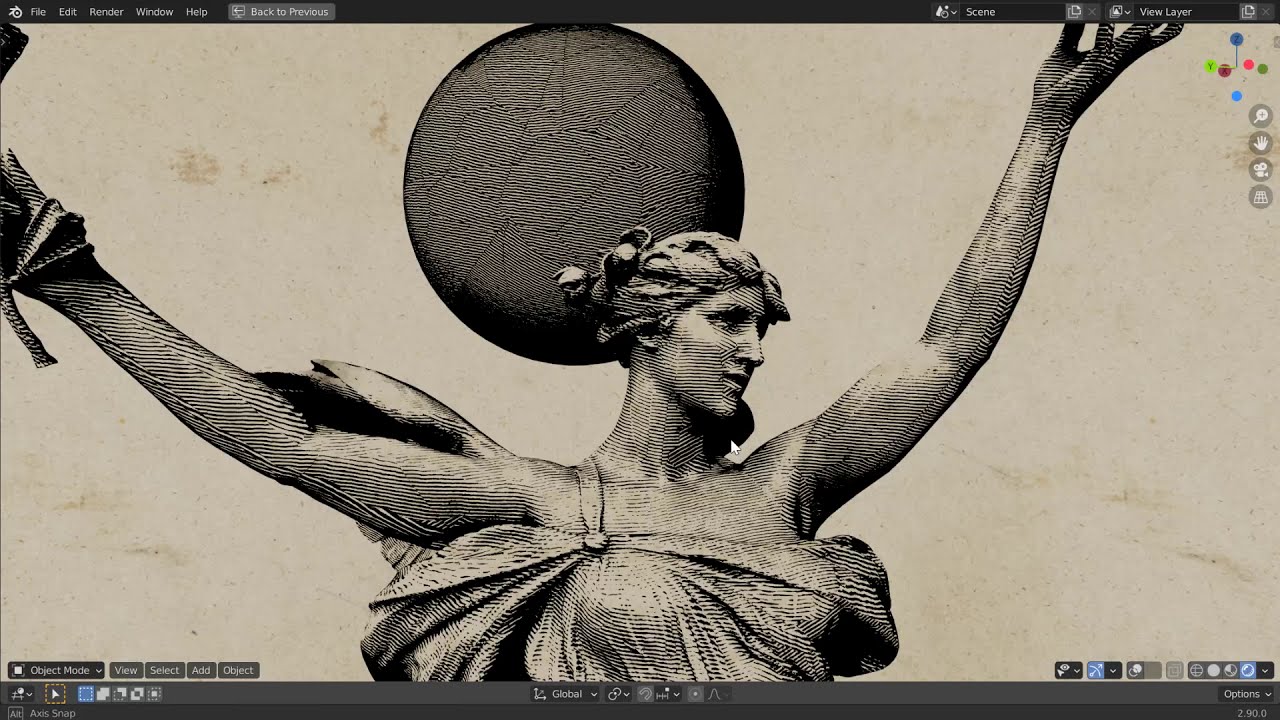
Task: Open the viewport Select menu
Action: (164, 670)
